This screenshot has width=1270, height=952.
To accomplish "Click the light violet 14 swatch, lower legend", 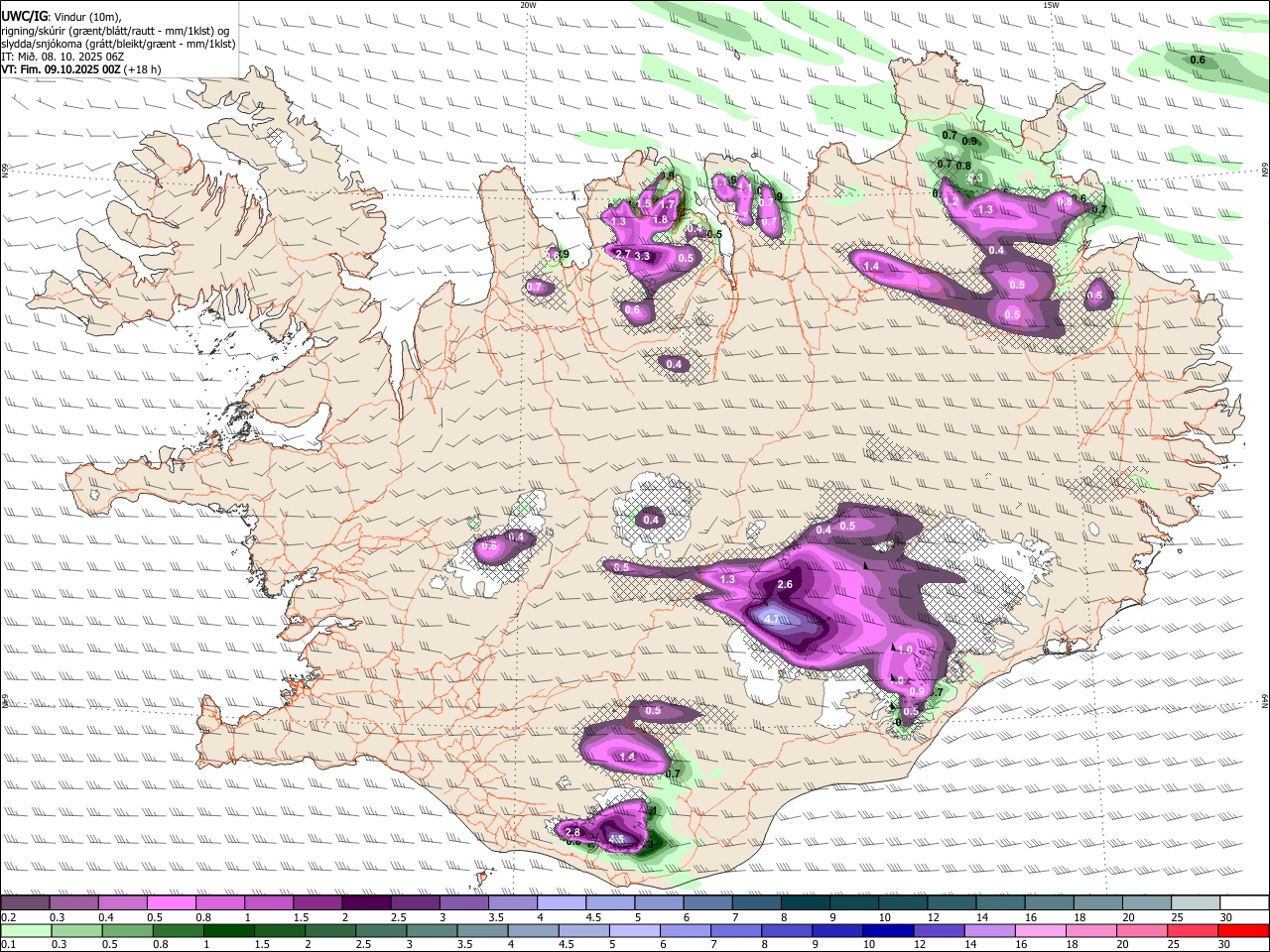I will click(990, 930).
